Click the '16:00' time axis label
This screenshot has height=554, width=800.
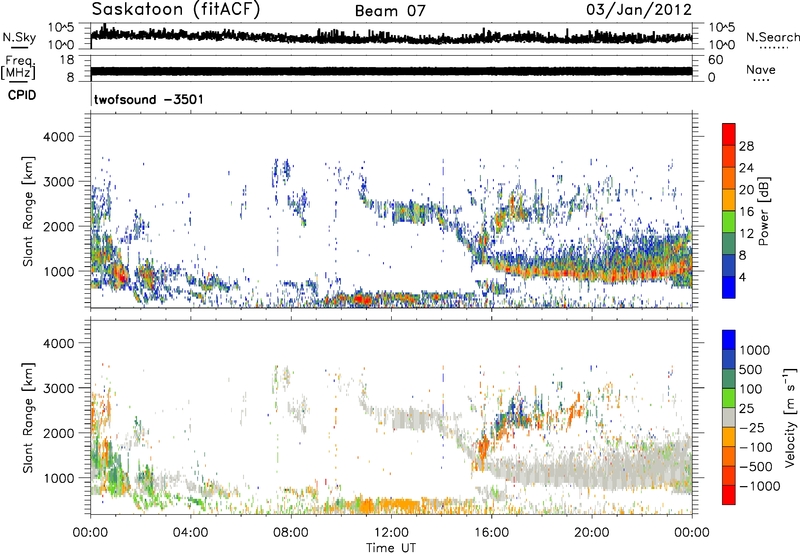[x=491, y=533]
